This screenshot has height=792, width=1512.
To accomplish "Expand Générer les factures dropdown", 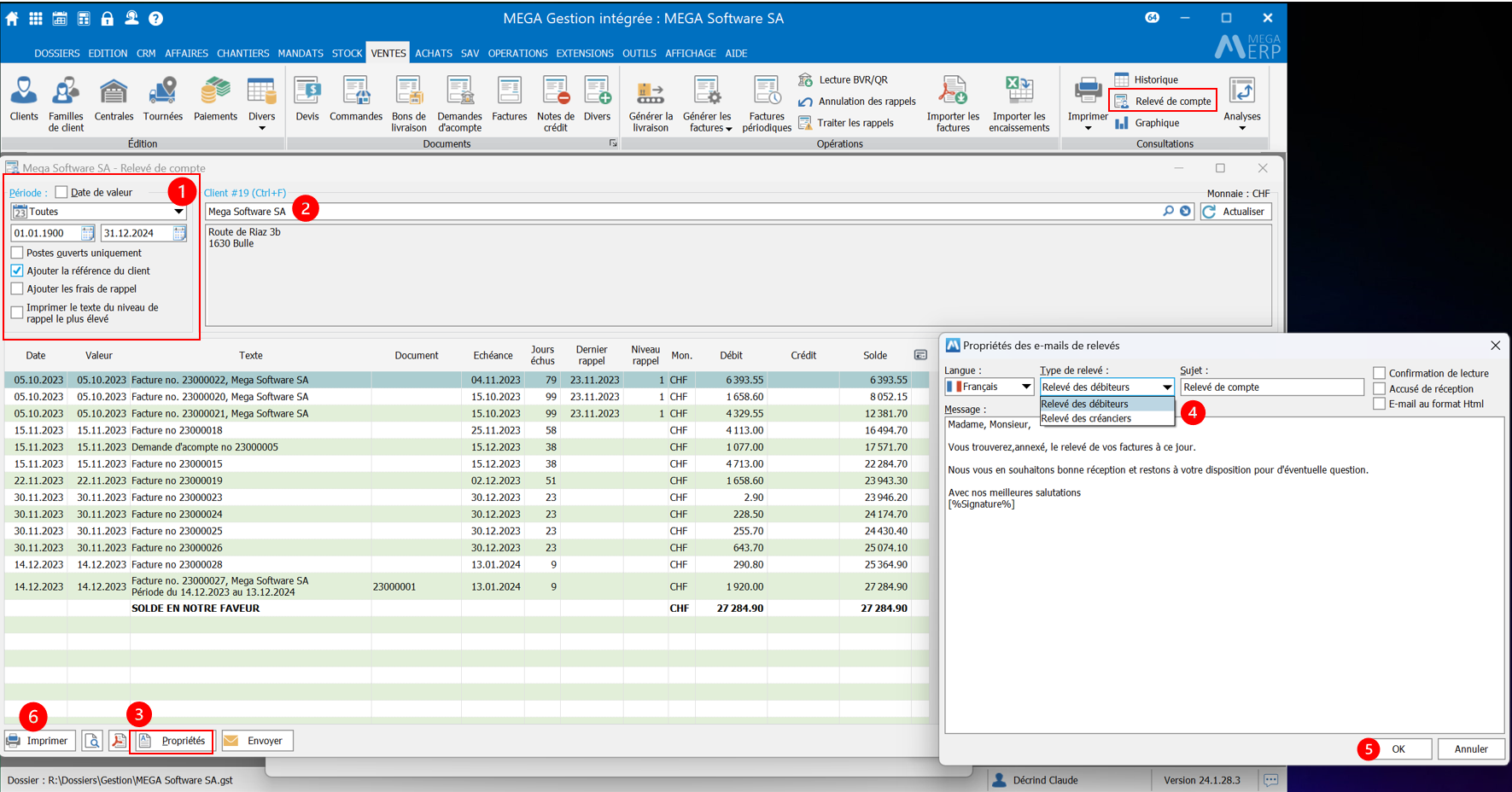I will tap(728, 129).
